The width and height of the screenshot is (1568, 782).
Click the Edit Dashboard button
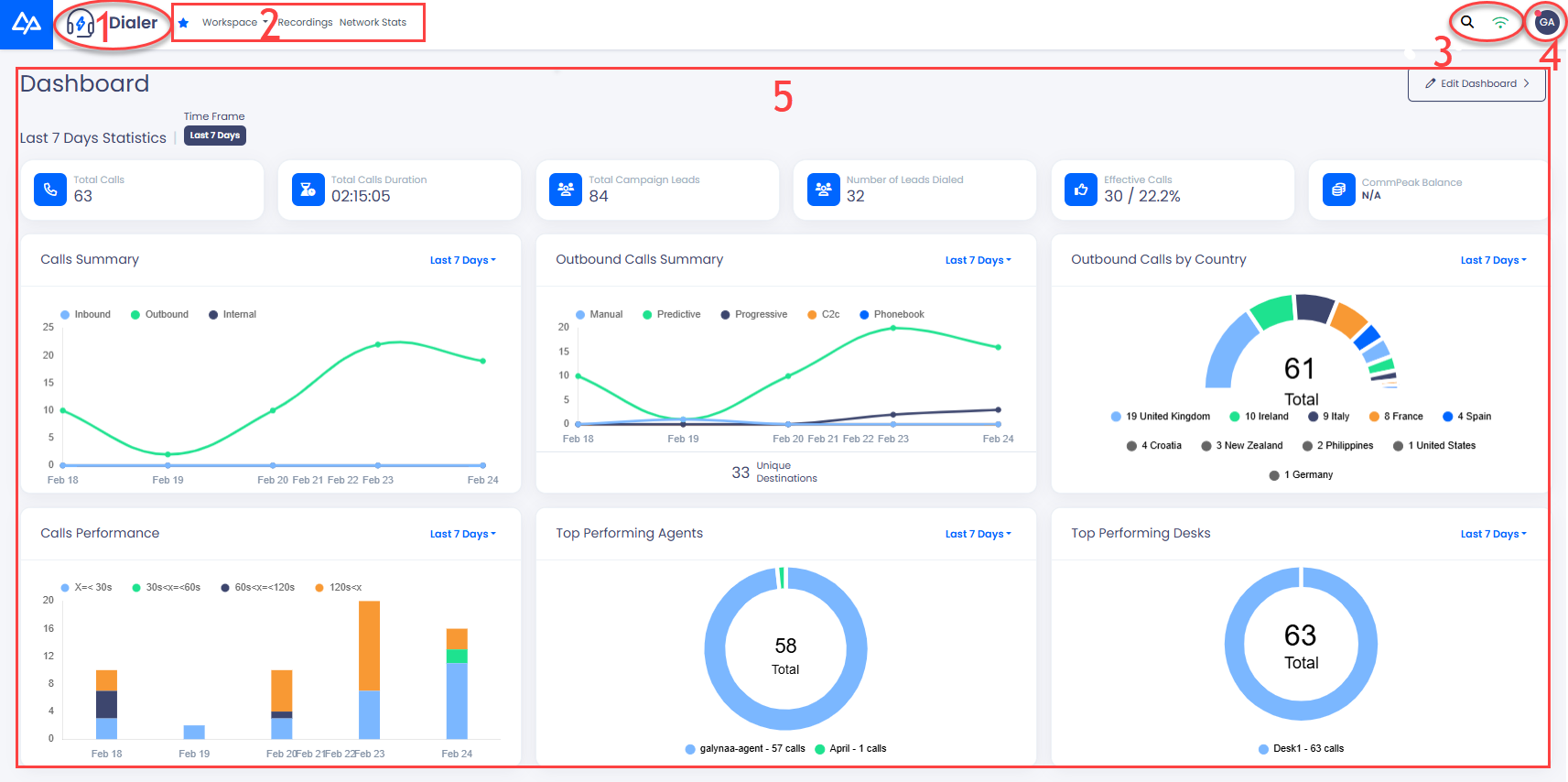pyautogui.click(x=1476, y=83)
